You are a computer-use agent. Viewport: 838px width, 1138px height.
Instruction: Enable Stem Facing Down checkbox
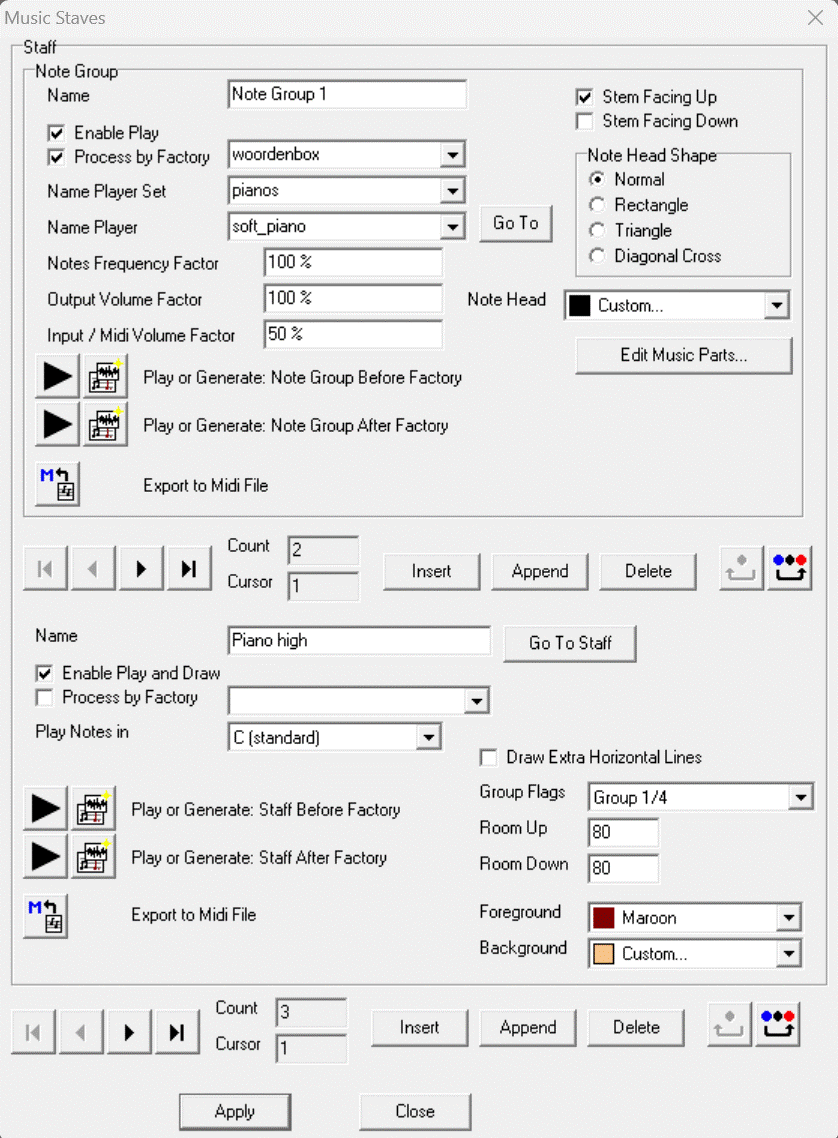[x=586, y=122]
